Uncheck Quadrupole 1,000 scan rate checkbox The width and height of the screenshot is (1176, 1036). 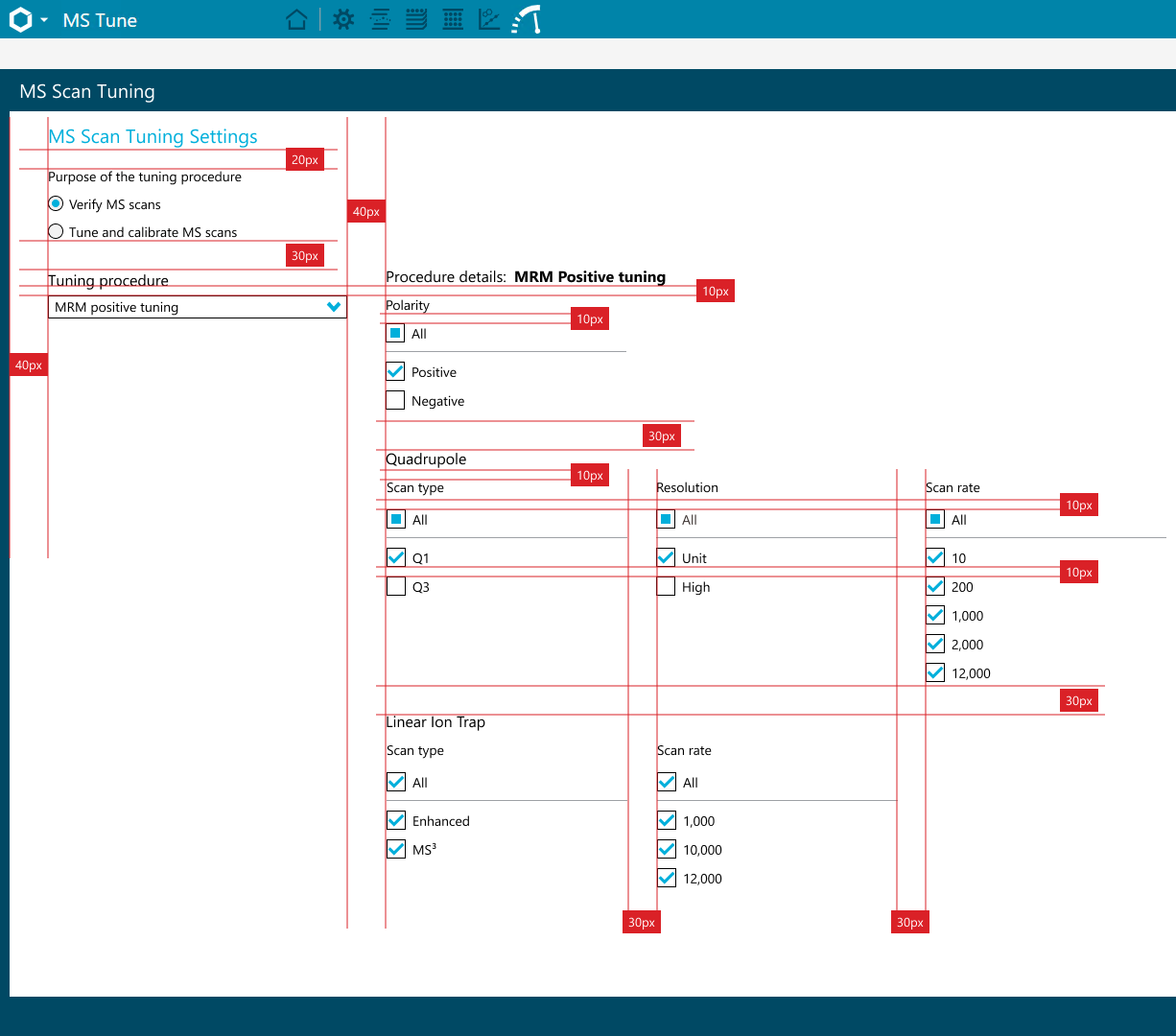(935, 615)
